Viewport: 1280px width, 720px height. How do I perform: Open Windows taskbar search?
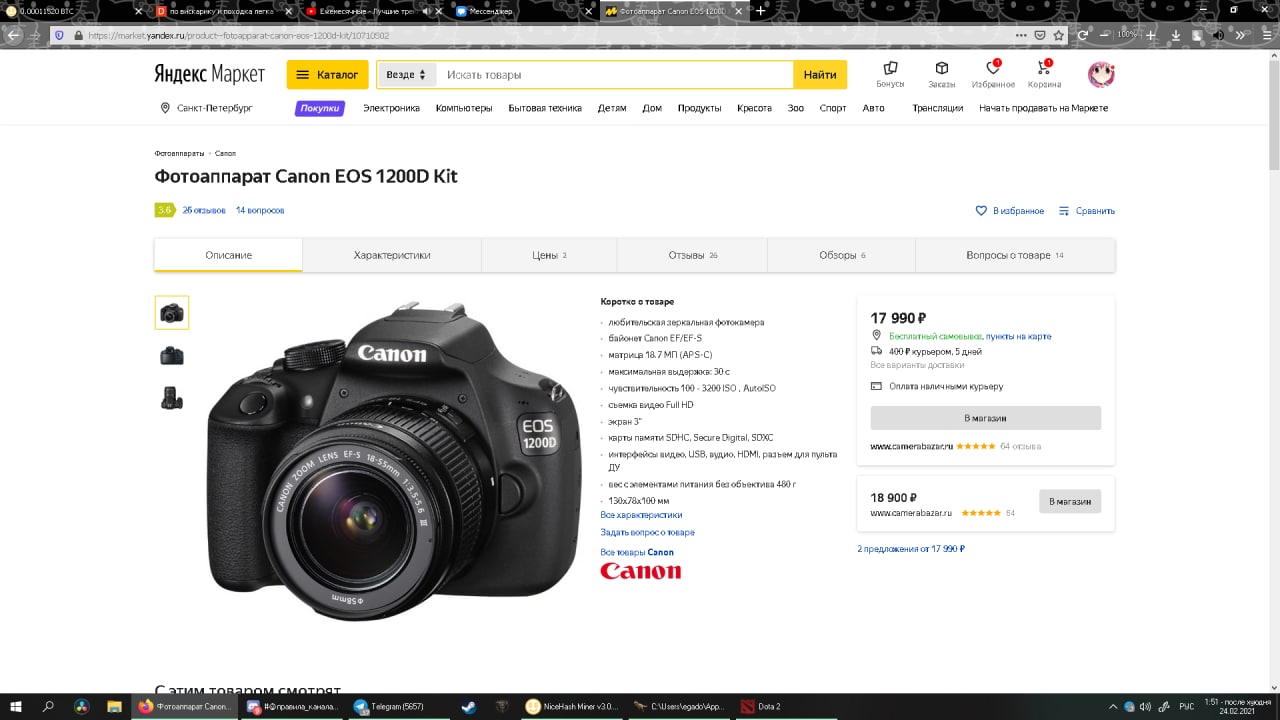click(48, 706)
